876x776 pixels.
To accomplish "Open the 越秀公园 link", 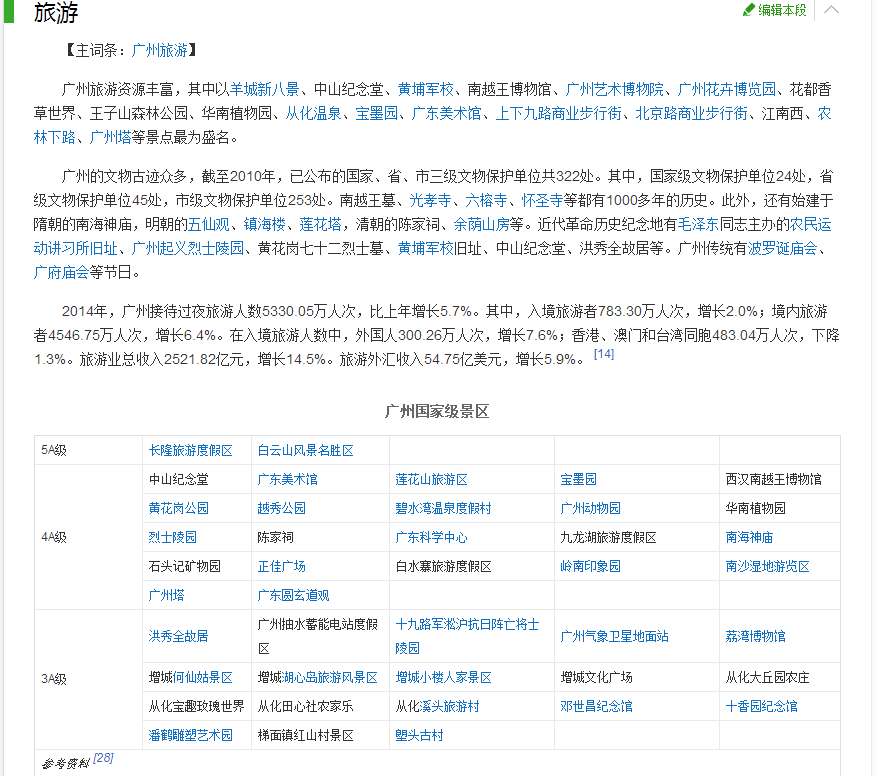I will (282, 509).
